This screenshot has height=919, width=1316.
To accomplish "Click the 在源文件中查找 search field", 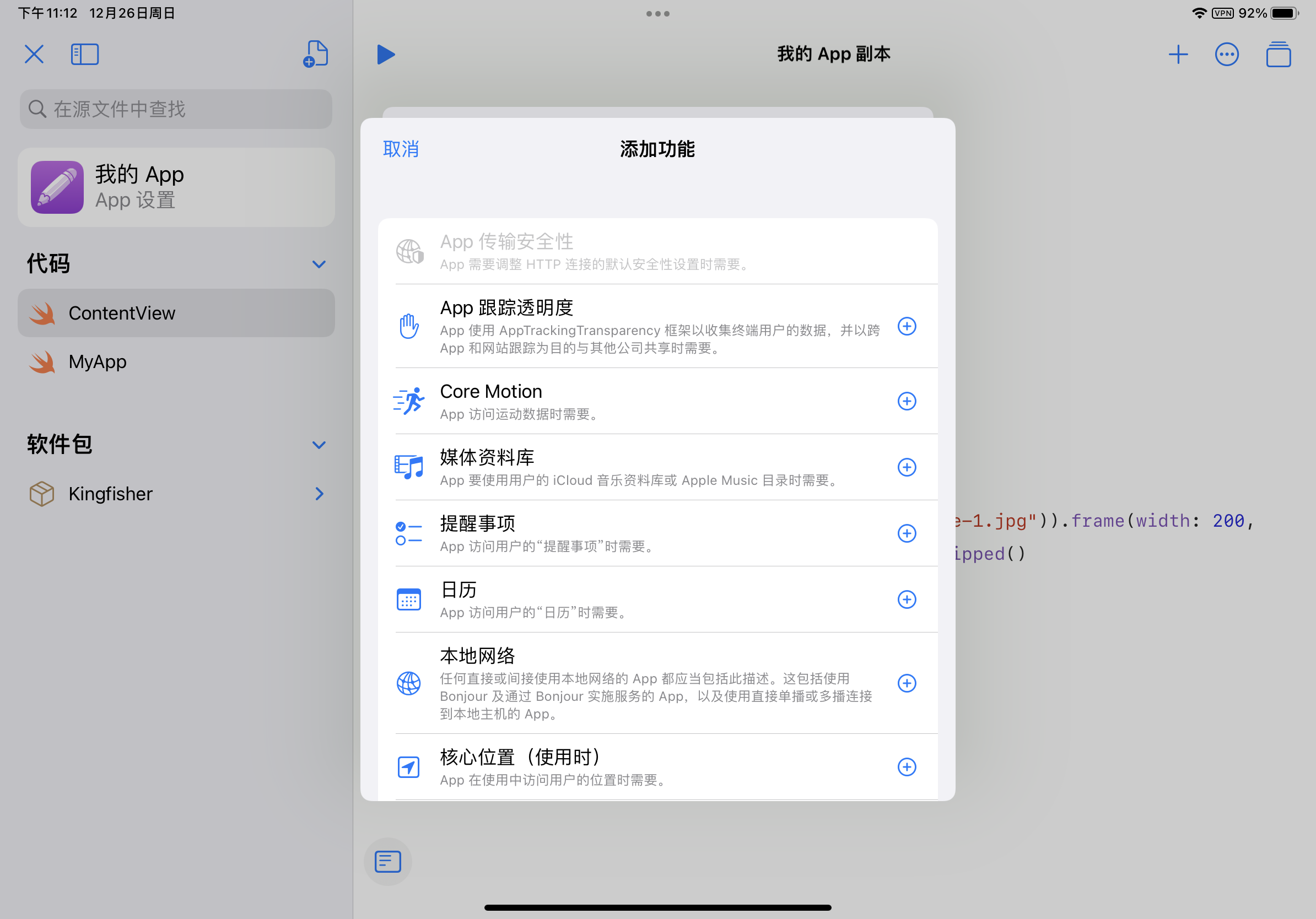I will (x=176, y=109).
